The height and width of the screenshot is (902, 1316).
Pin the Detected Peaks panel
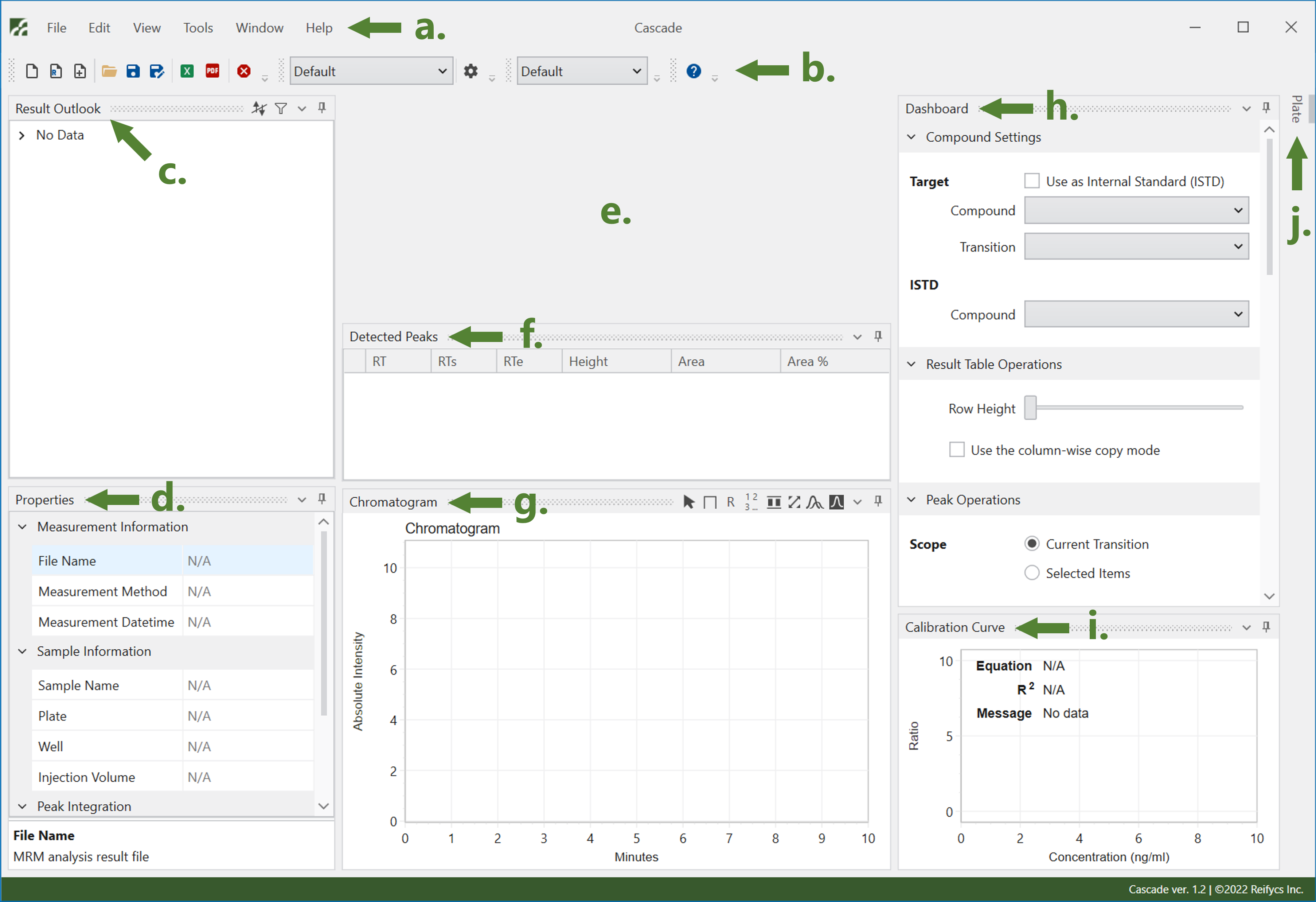click(878, 337)
